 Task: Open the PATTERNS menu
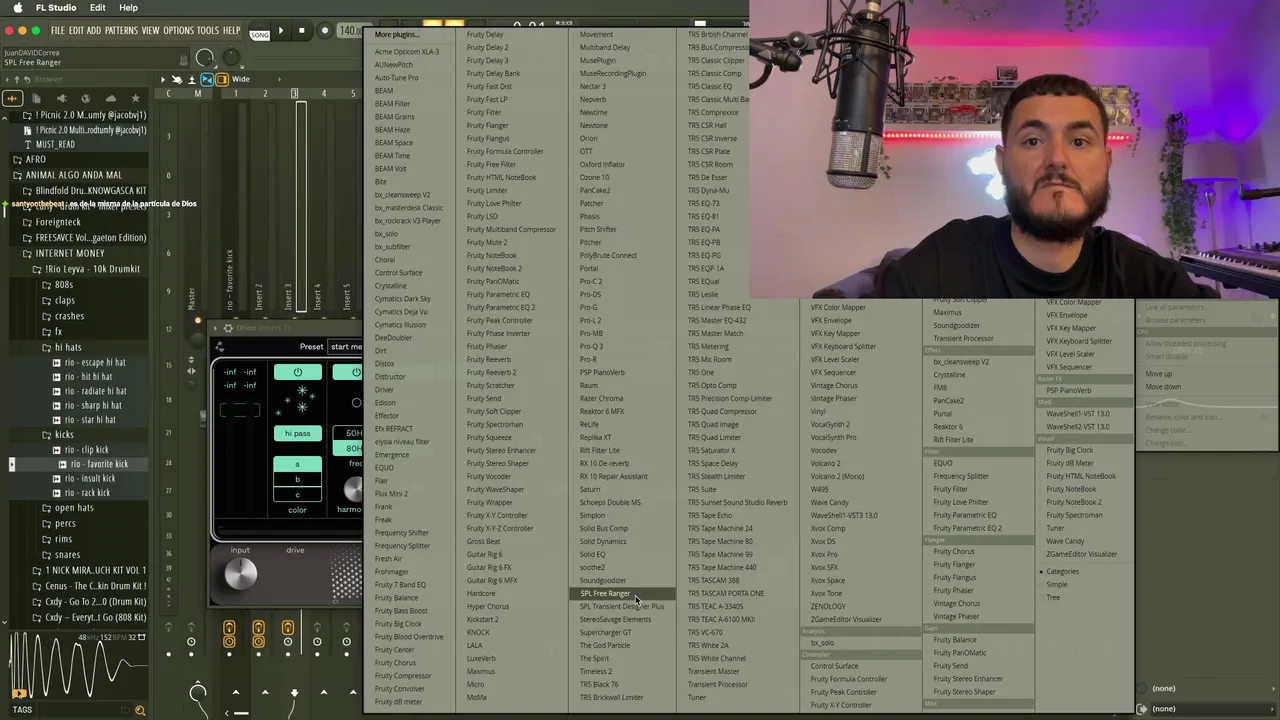(121, 31)
